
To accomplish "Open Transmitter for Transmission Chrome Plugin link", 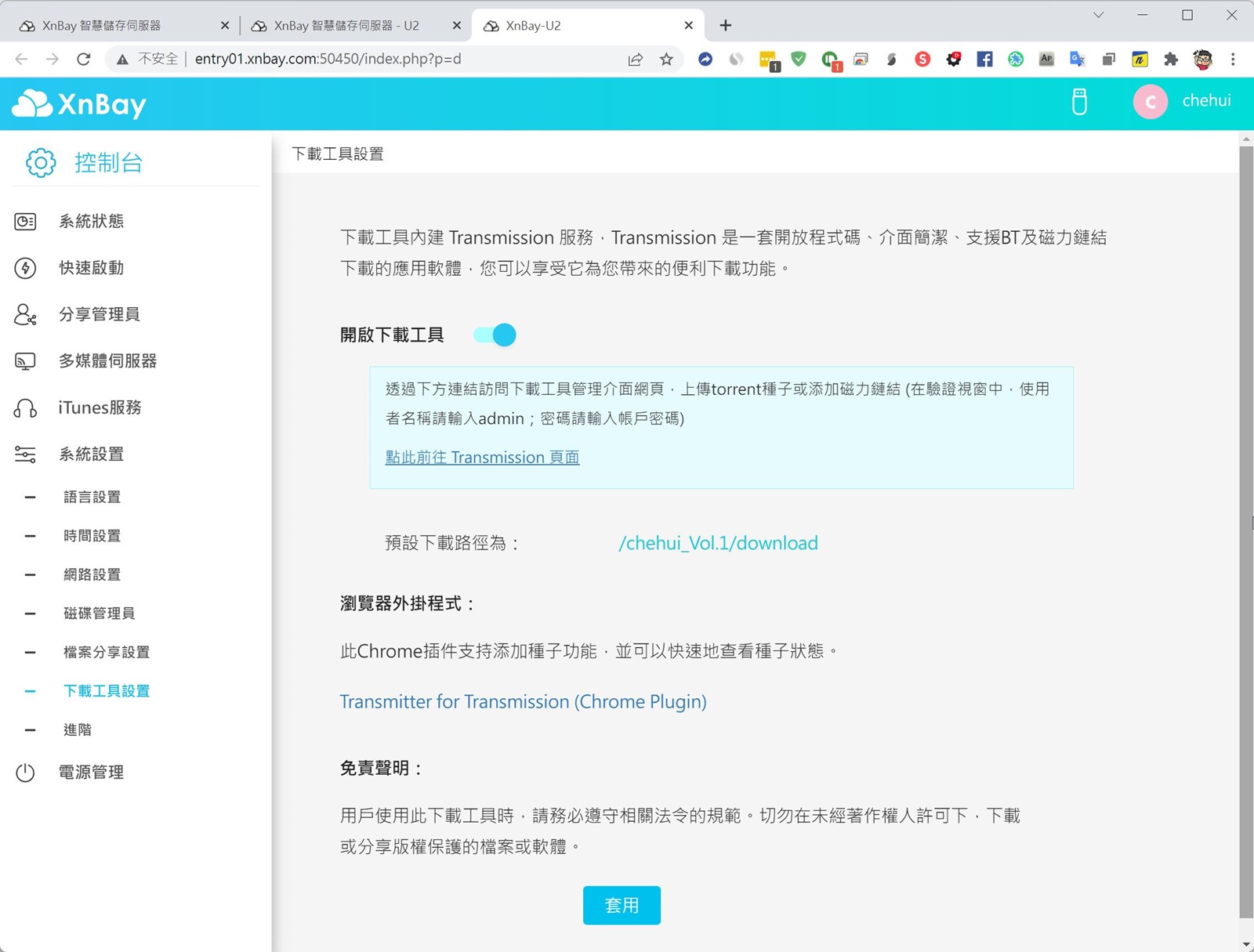I will click(x=523, y=702).
